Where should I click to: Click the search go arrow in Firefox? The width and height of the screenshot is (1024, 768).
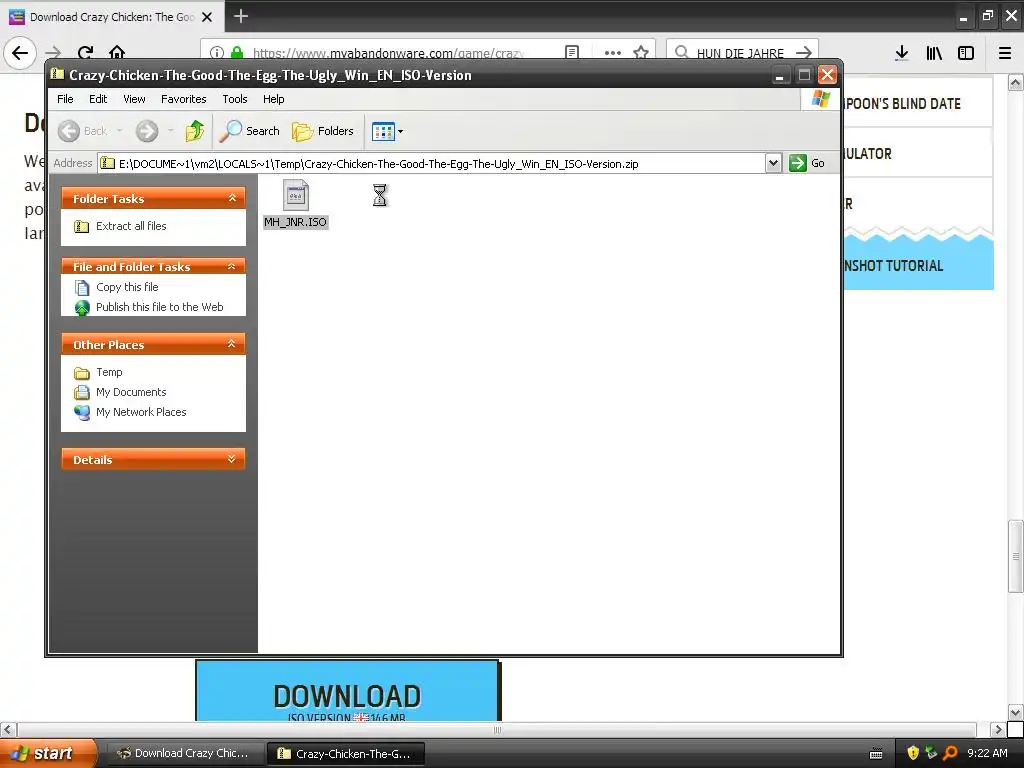pos(804,52)
